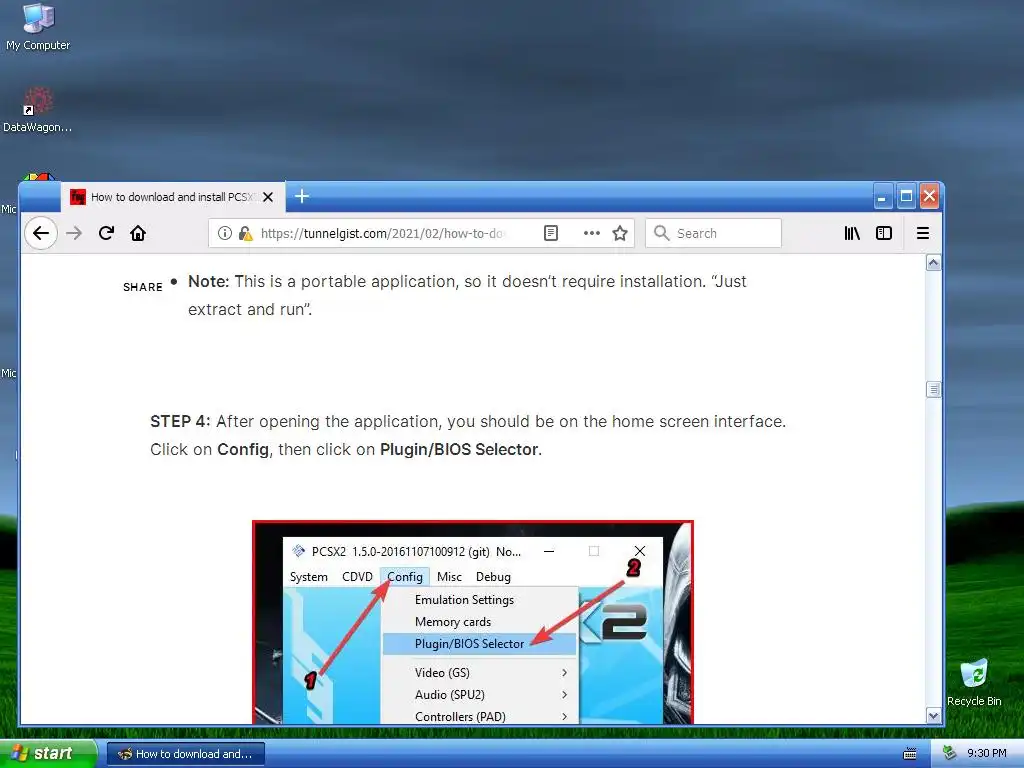This screenshot has height=768, width=1024.
Task: Go back with the browser back arrow
Action: pos(40,233)
